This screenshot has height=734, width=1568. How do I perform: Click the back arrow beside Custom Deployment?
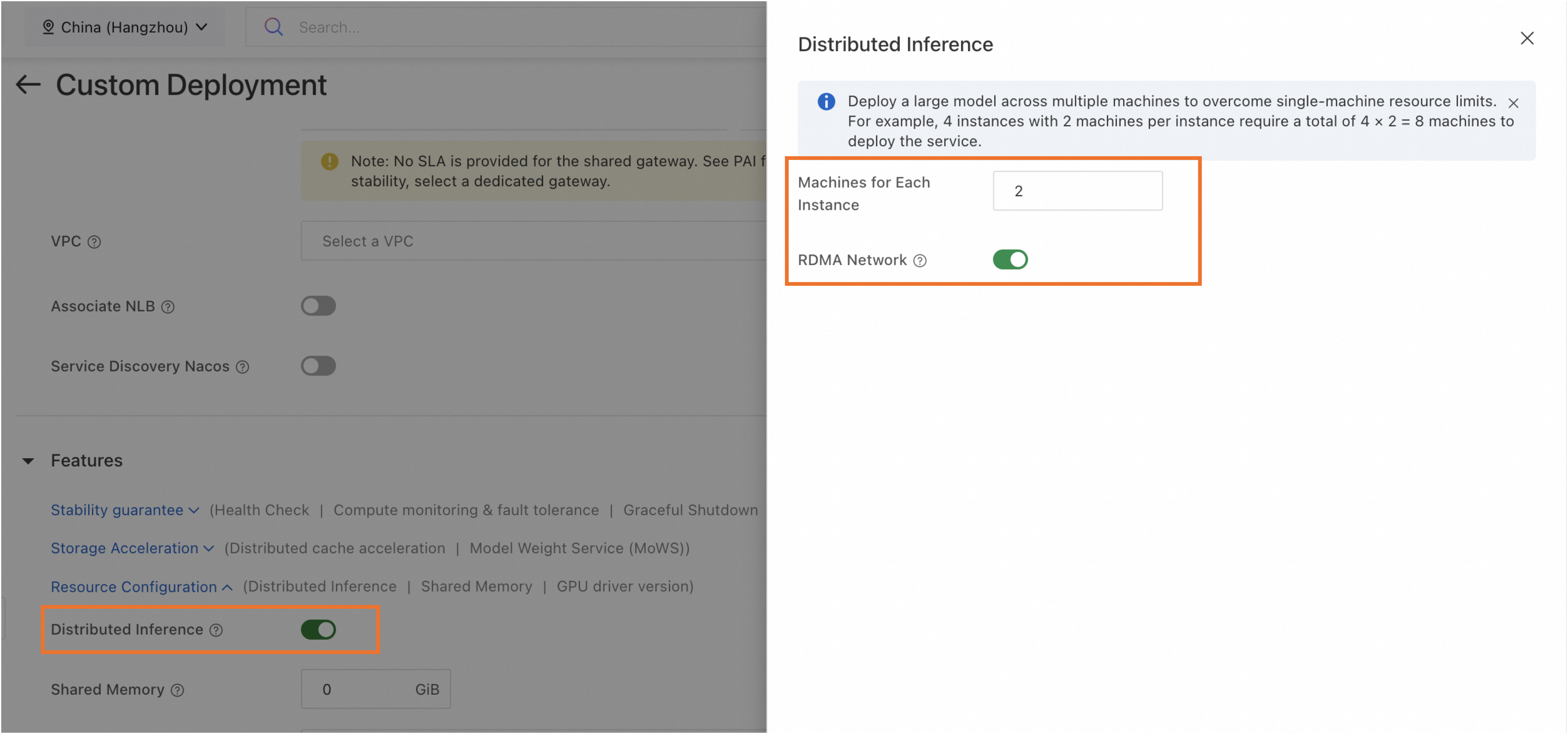28,85
